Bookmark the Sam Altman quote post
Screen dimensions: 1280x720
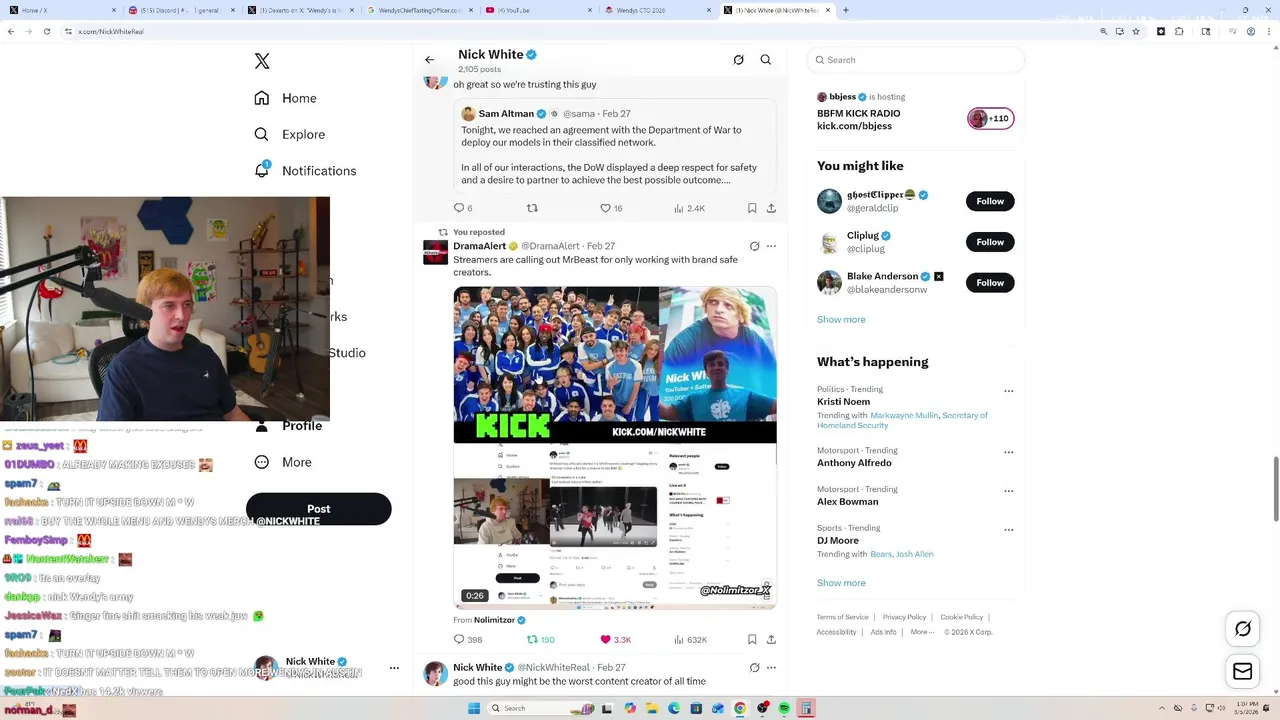pos(752,208)
